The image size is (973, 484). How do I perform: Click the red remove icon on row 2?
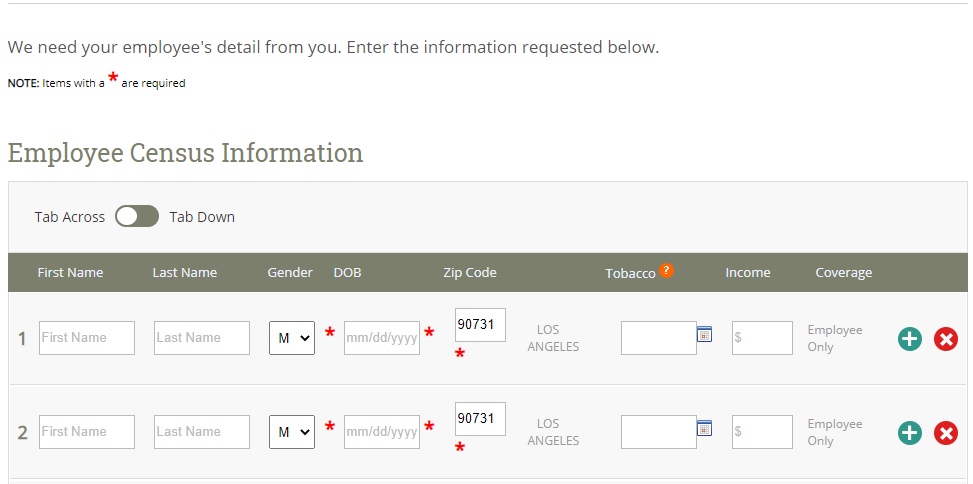click(946, 433)
